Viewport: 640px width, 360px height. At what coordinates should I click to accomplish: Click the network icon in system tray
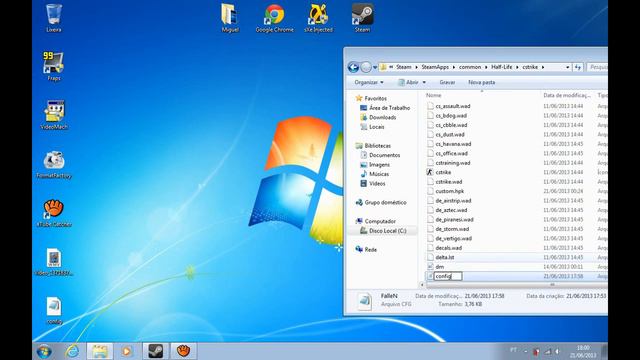(547, 351)
